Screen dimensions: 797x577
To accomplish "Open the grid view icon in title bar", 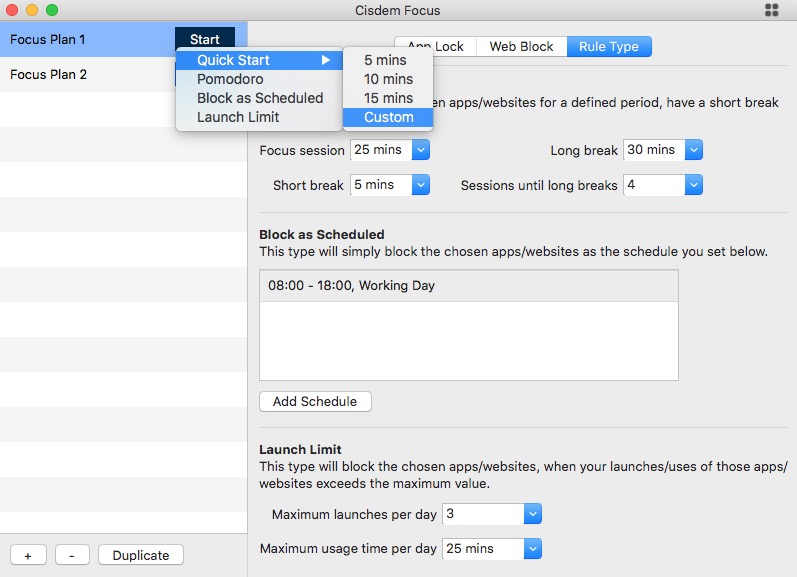I will tap(771, 10).
